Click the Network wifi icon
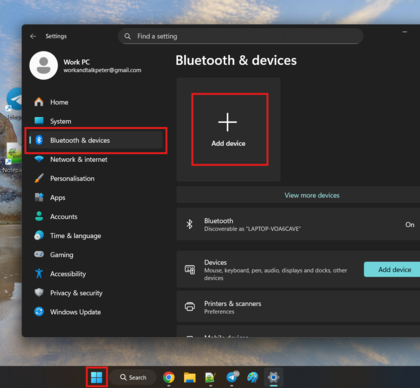Image resolution: width=420 pixels, height=388 pixels. coord(39,159)
